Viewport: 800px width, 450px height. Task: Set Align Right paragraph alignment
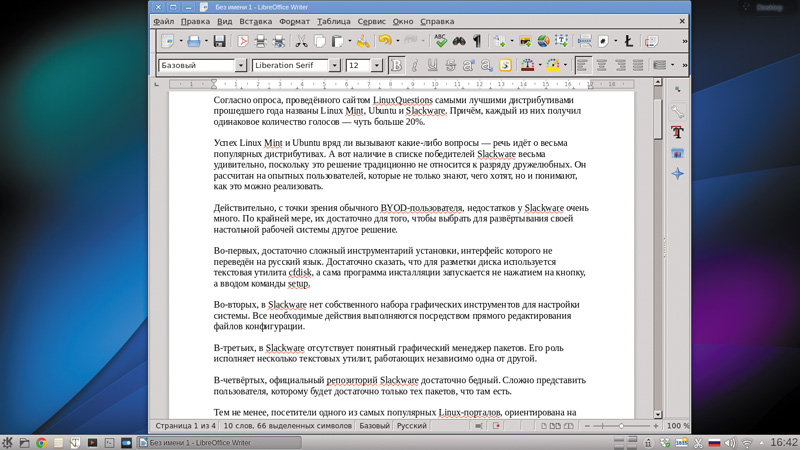click(x=620, y=65)
